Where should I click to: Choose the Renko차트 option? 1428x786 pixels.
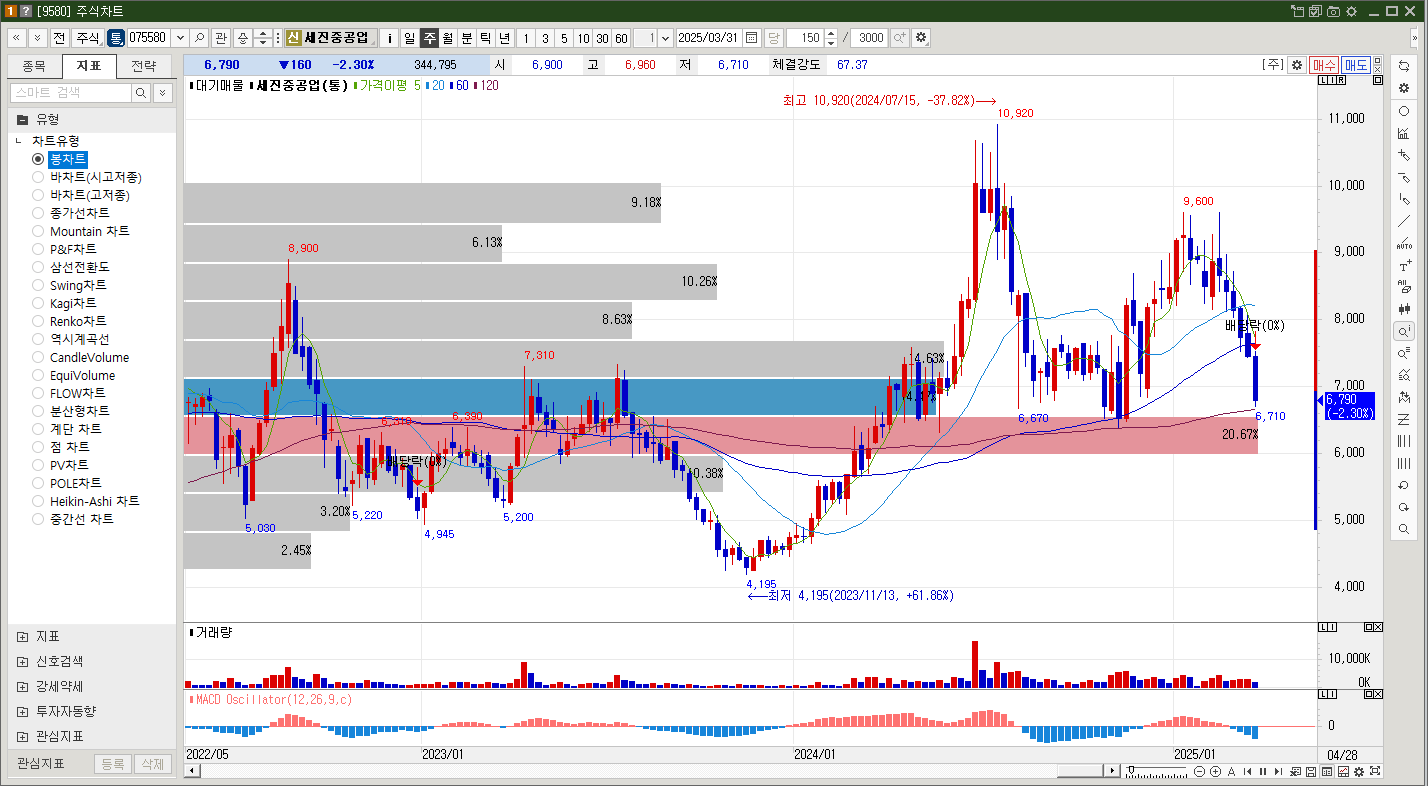(x=38, y=321)
